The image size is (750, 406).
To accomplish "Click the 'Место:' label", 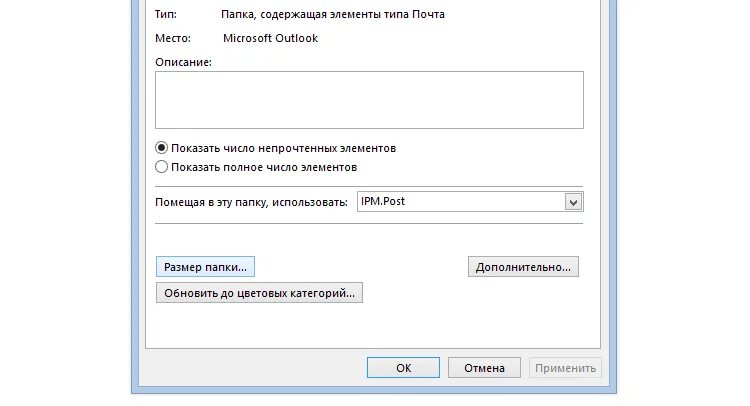I will pyautogui.click(x=174, y=38).
